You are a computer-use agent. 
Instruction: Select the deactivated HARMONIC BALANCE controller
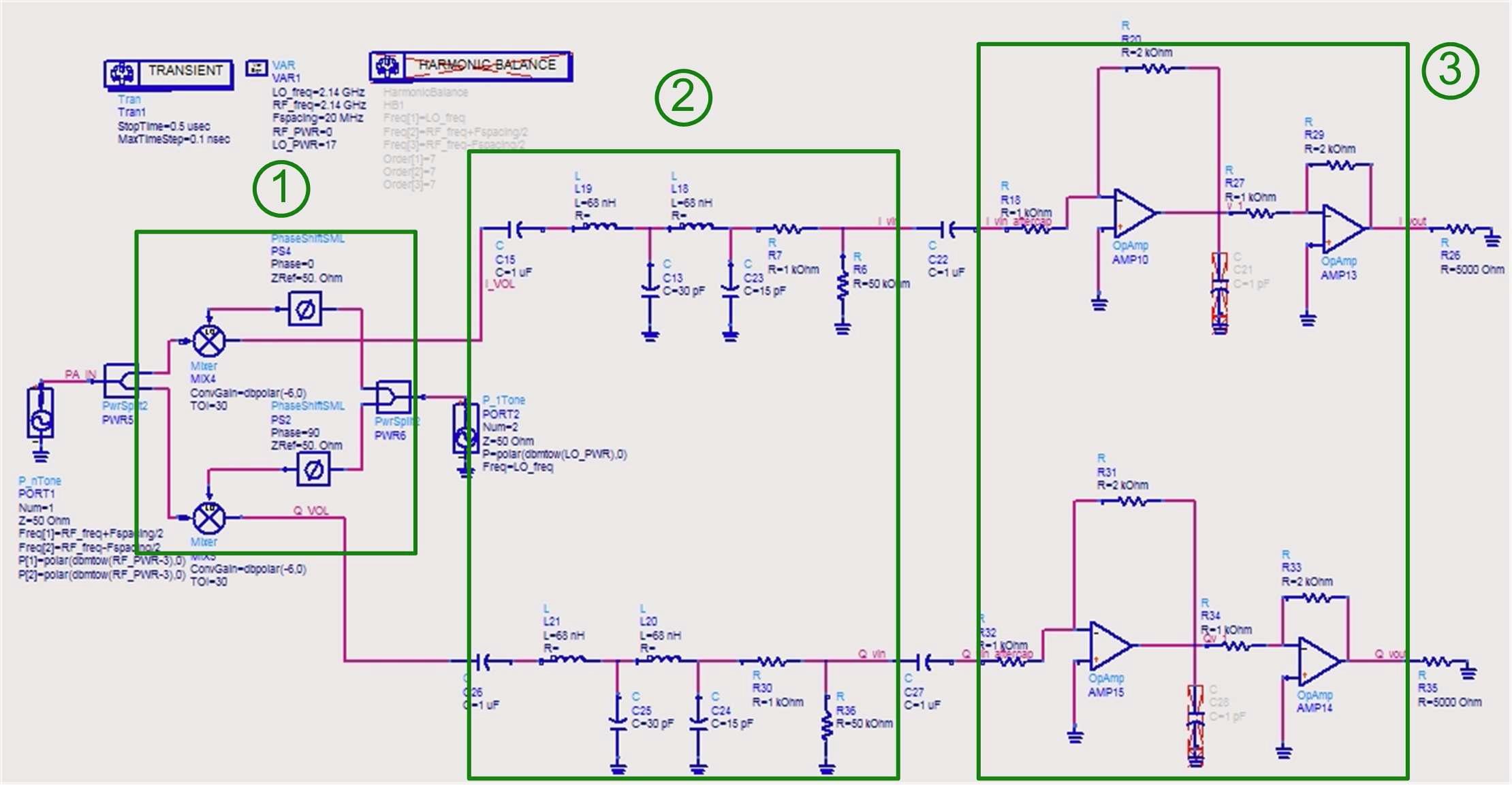pos(471,66)
